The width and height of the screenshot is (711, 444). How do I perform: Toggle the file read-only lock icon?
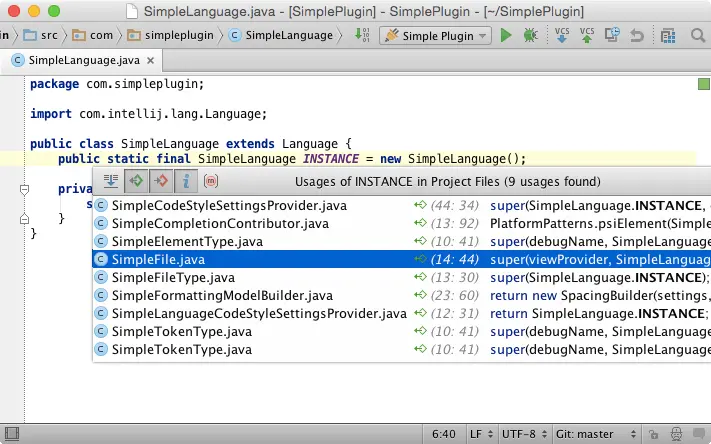653,434
